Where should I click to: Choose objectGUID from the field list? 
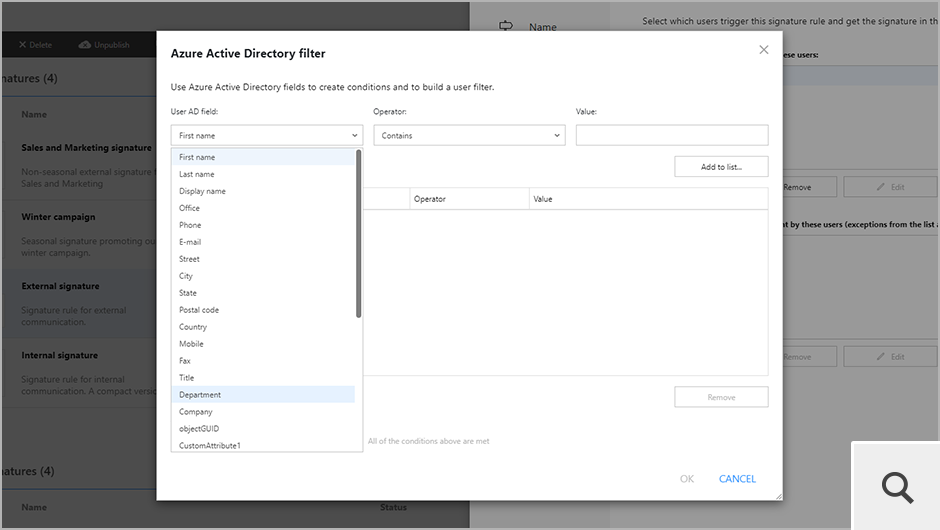(263, 429)
